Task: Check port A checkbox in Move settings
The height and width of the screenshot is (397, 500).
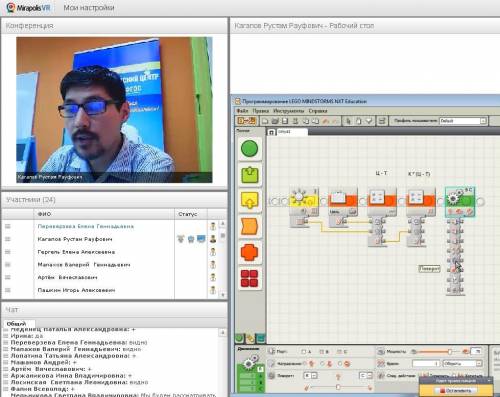Action: pos(304,352)
